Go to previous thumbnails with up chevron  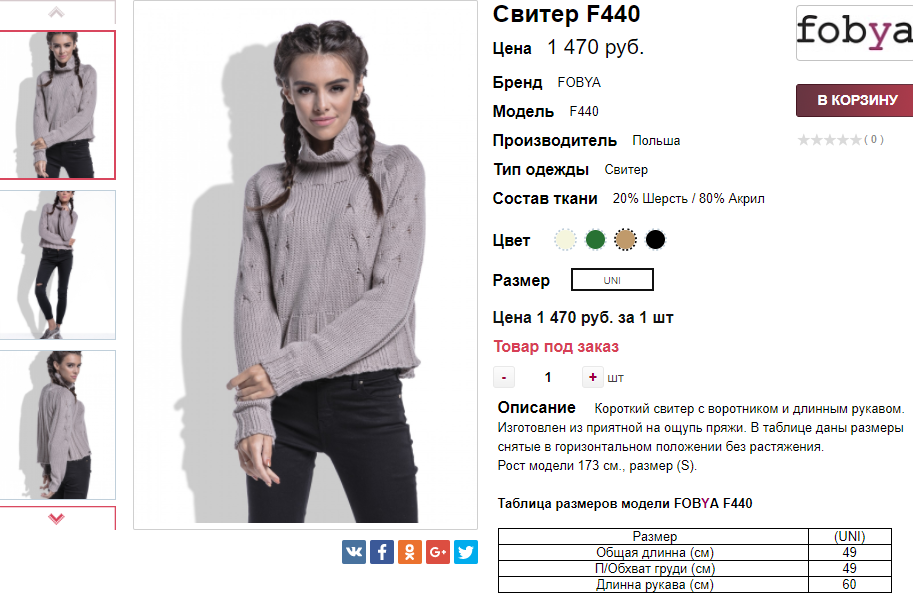pyautogui.click(x=56, y=12)
